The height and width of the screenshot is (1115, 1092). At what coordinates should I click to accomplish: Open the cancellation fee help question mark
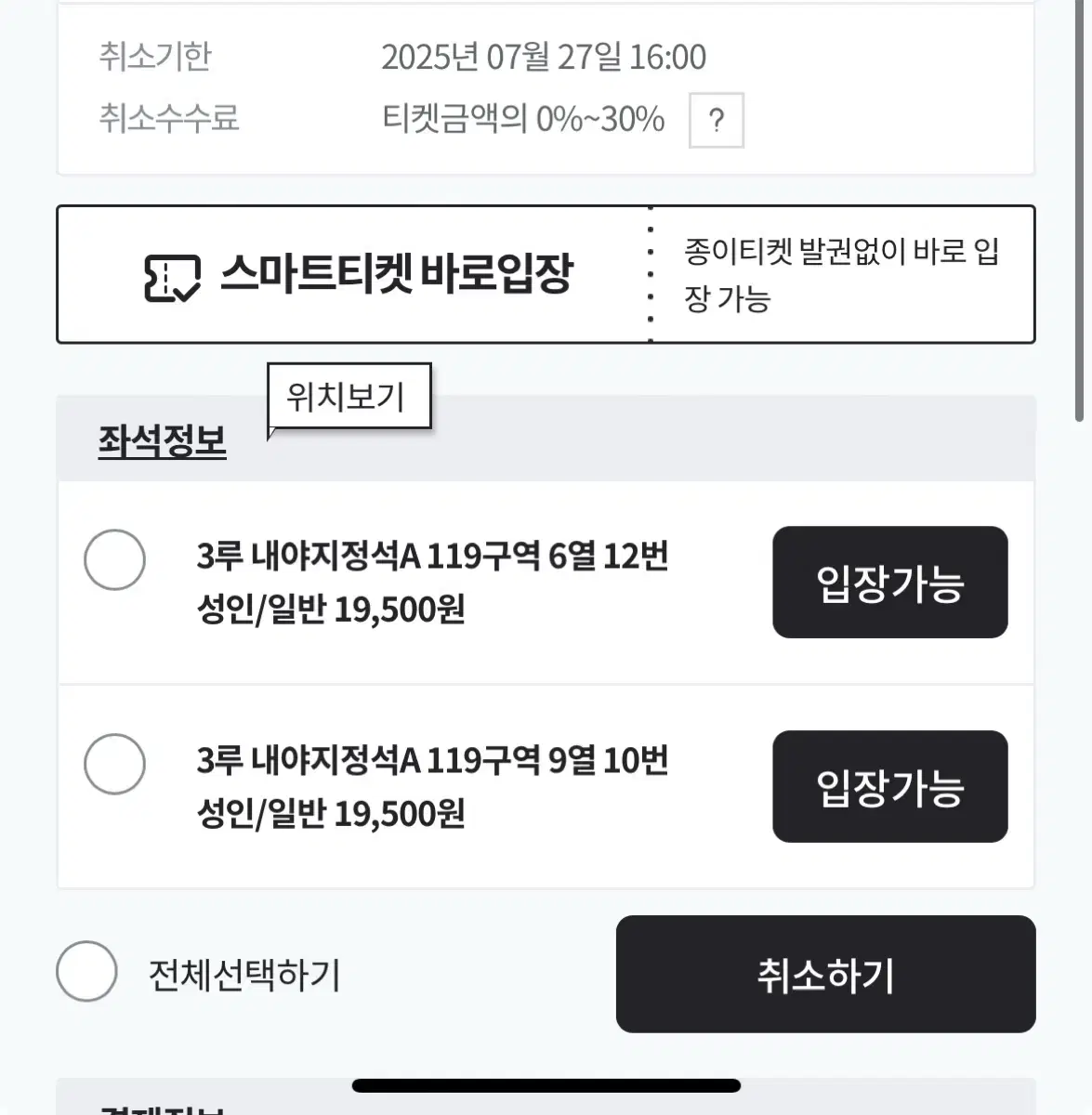tap(716, 120)
